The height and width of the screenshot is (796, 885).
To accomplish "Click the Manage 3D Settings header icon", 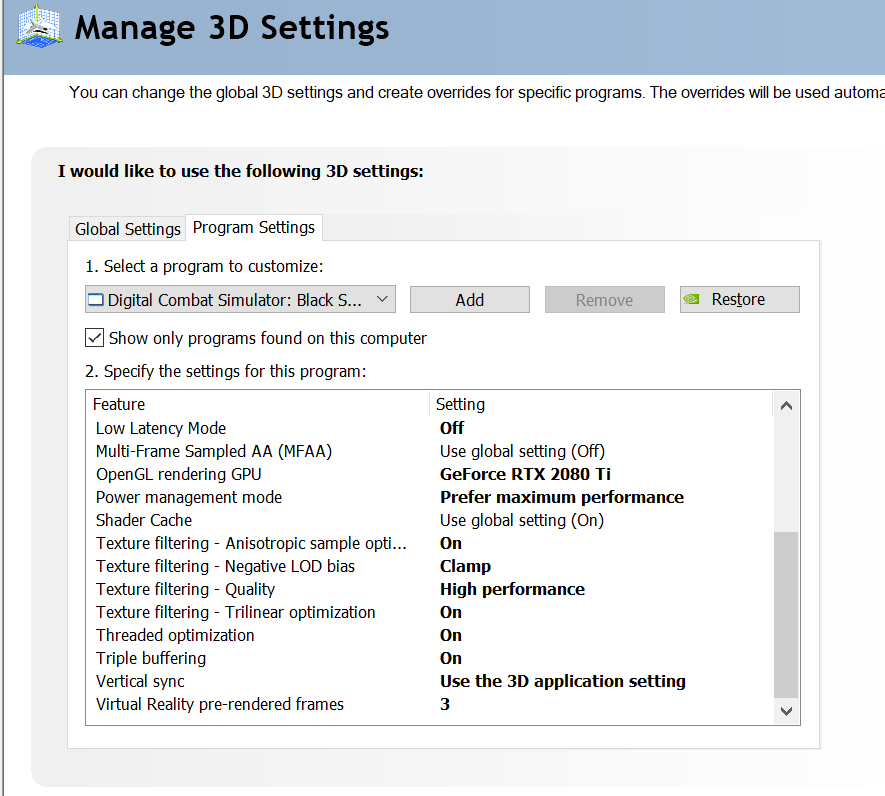I will point(39,26).
